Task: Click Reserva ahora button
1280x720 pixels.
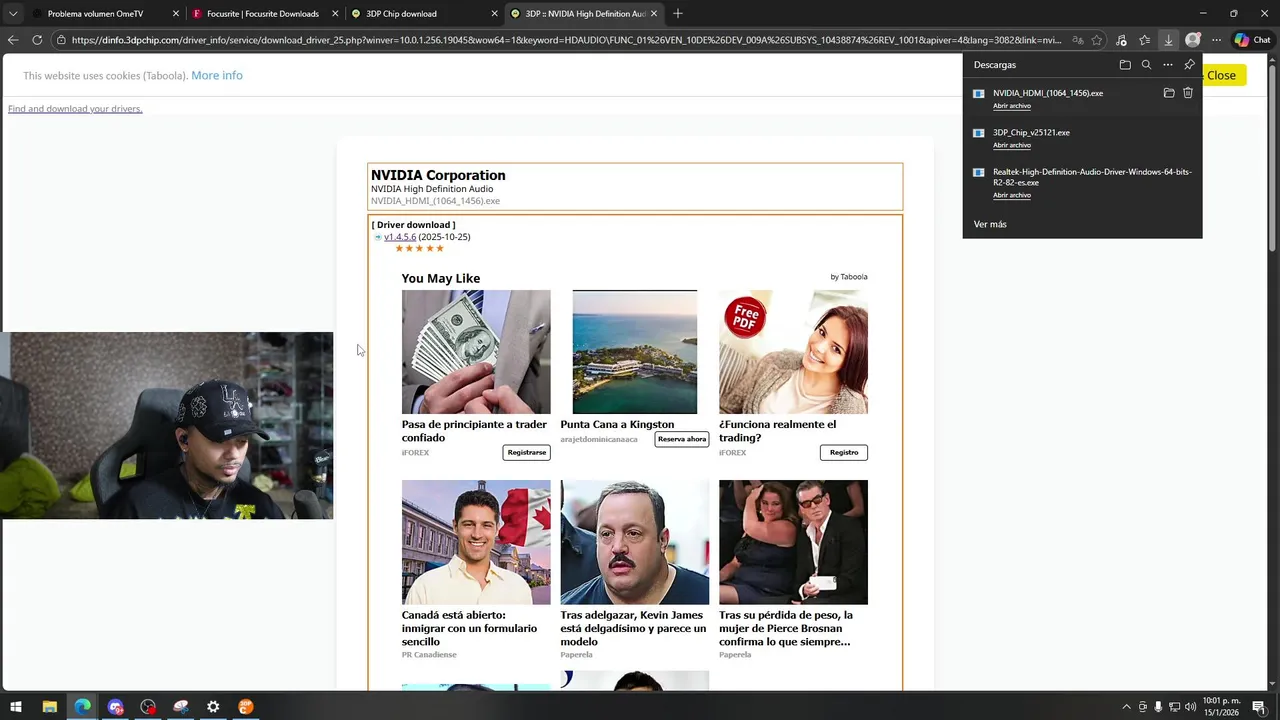Action: click(x=682, y=439)
